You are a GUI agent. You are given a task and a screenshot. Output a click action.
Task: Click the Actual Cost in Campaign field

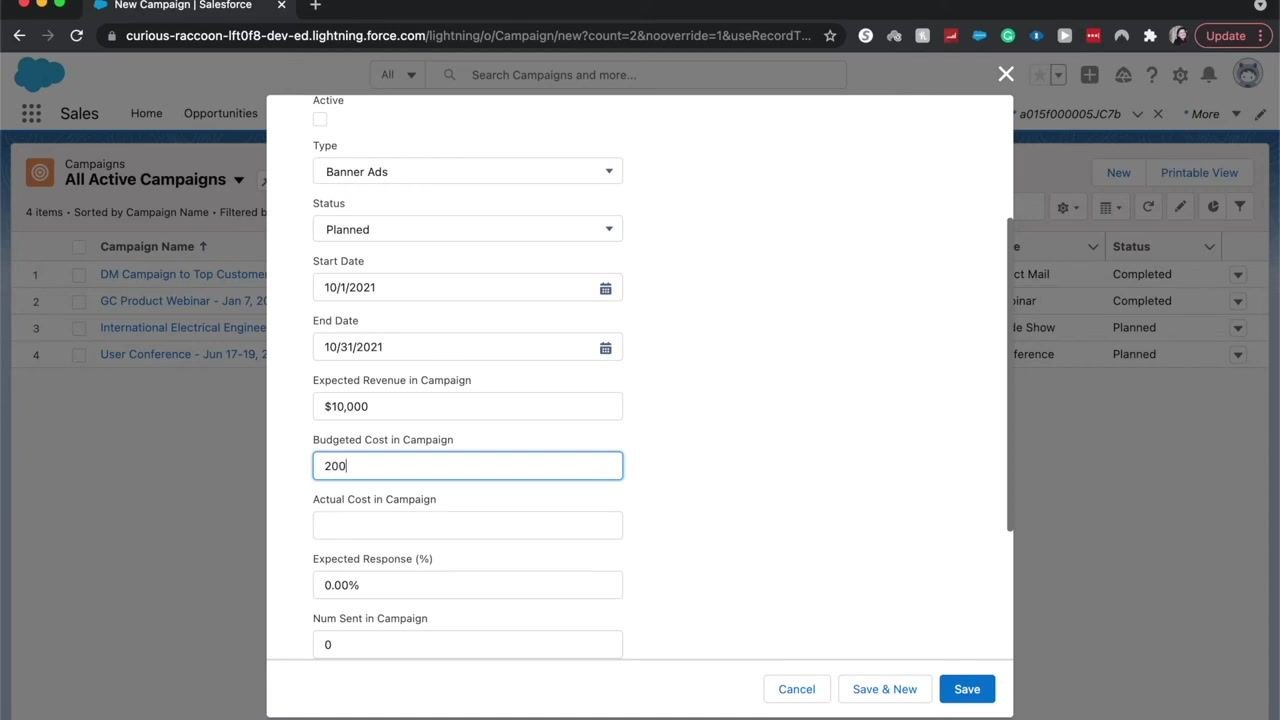pos(467,525)
